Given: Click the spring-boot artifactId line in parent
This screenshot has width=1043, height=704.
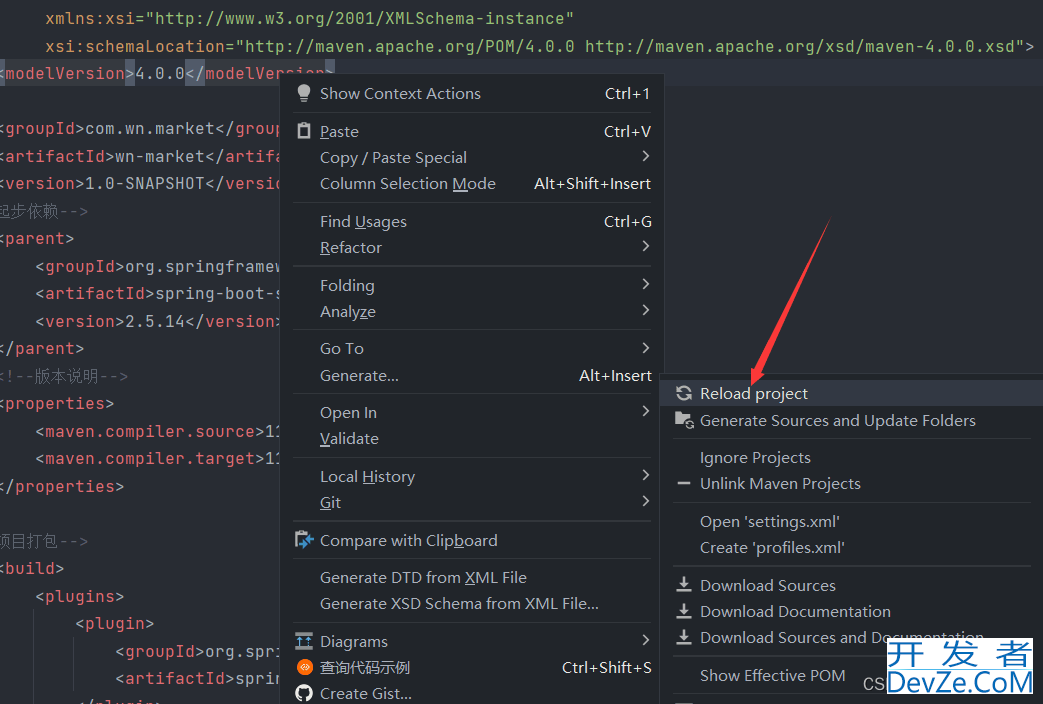Looking at the screenshot, I should (x=158, y=293).
